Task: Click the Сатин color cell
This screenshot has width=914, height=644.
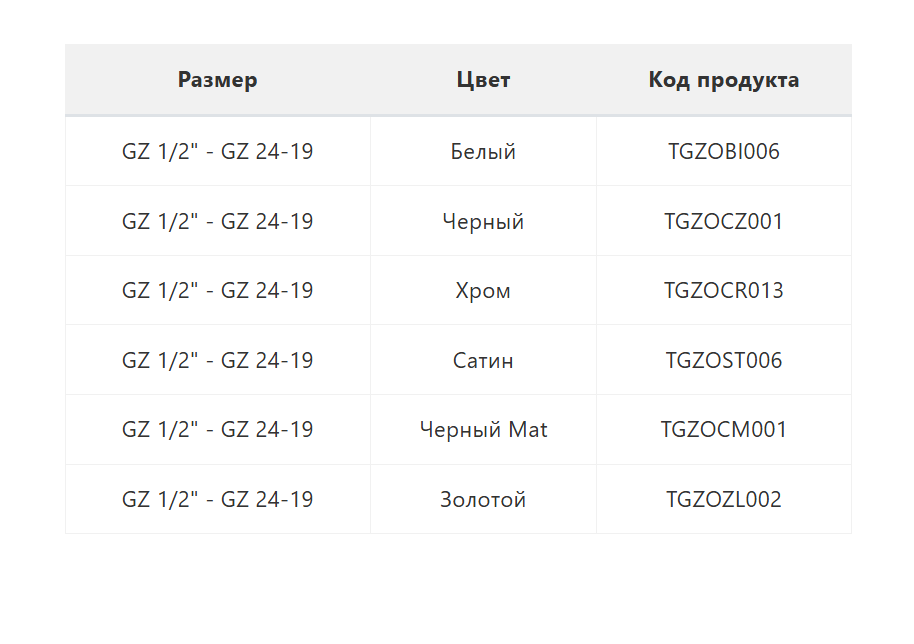Action: 483,360
